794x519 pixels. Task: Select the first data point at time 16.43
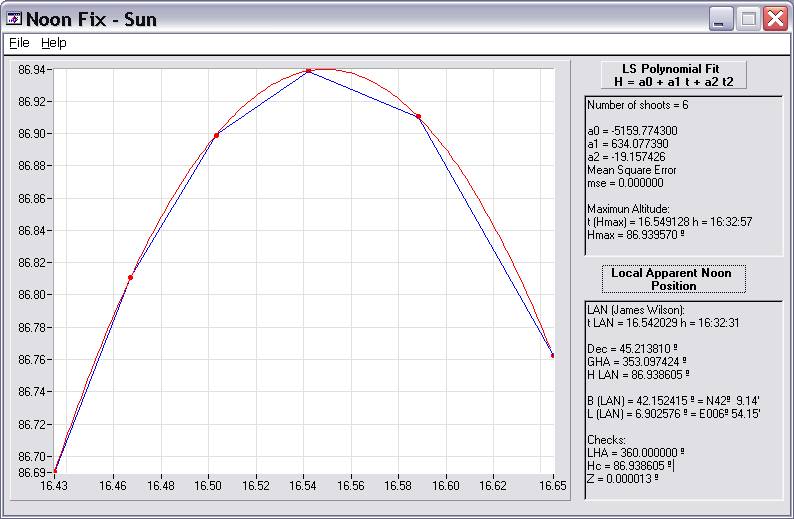[55, 471]
